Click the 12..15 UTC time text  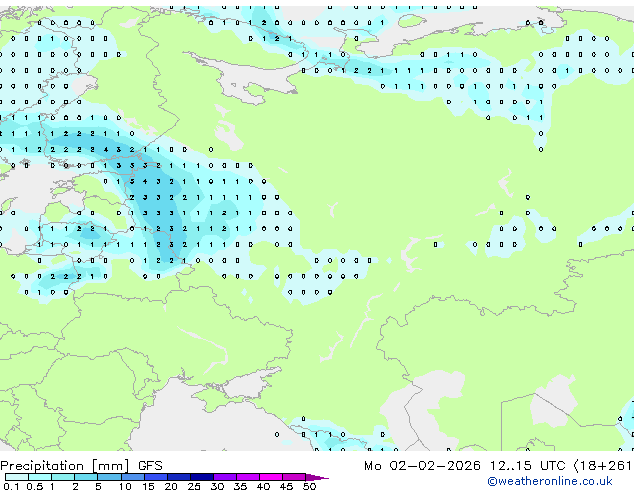[x=527, y=466]
